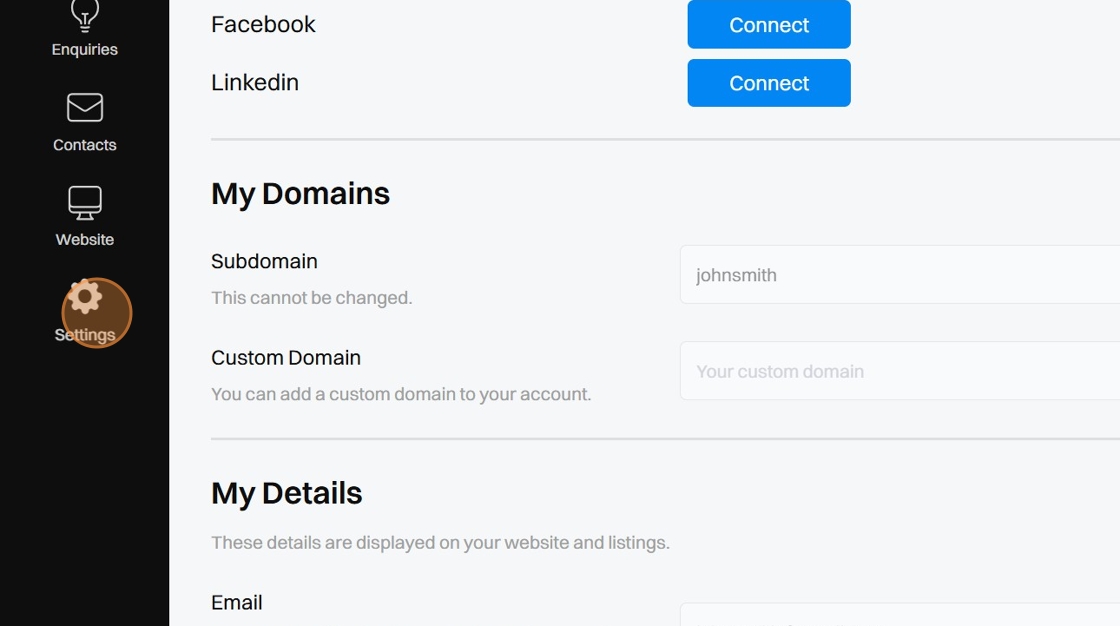
Task: Focus the Your custom domain input
Action: (900, 371)
